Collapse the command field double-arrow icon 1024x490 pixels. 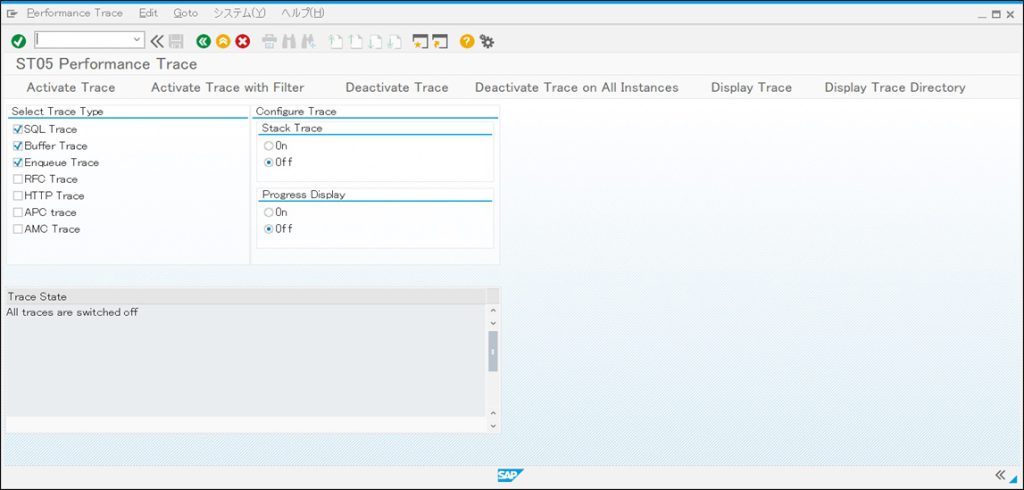pos(157,41)
